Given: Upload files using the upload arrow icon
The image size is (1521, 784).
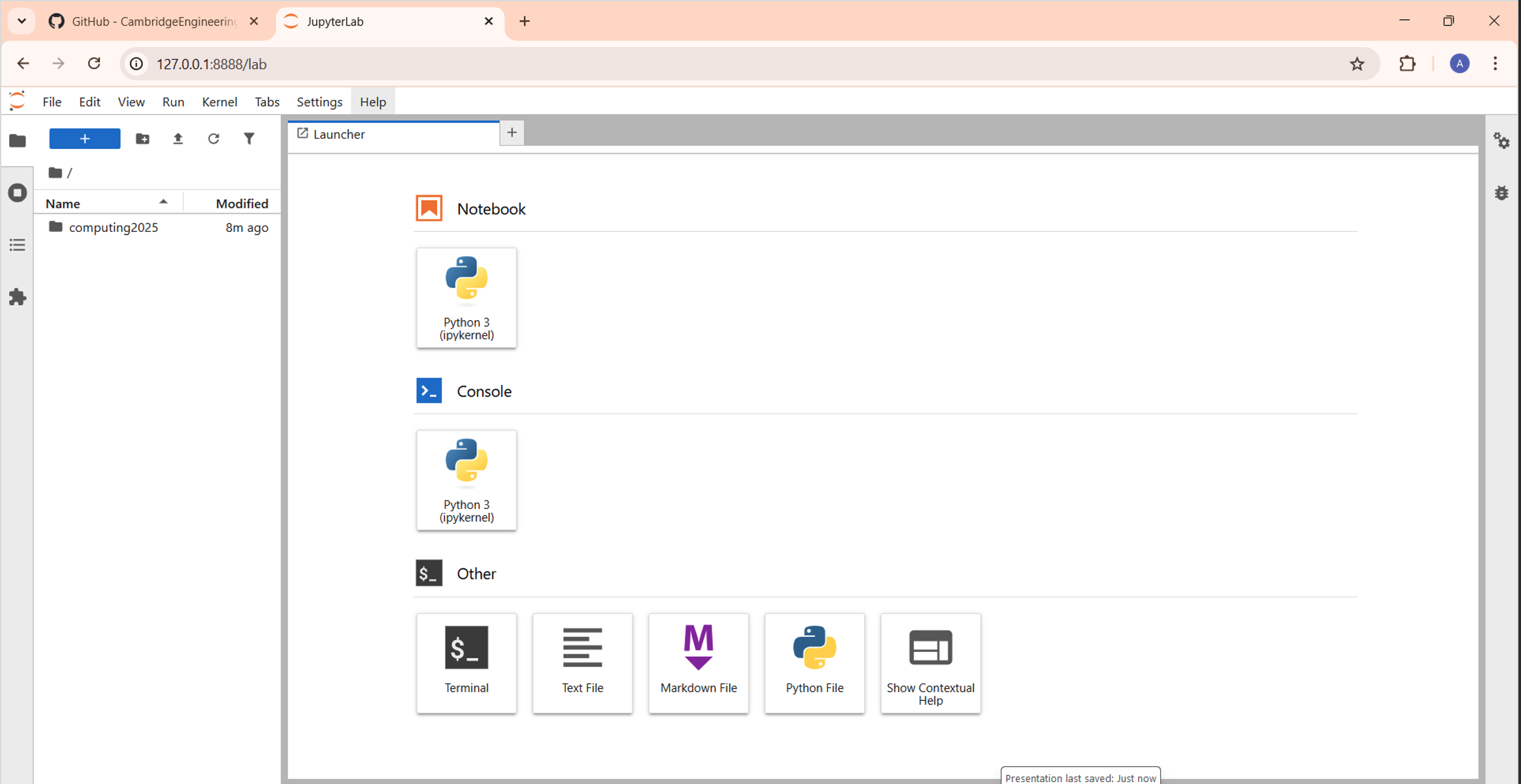Looking at the screenshot, I should 178,139.
